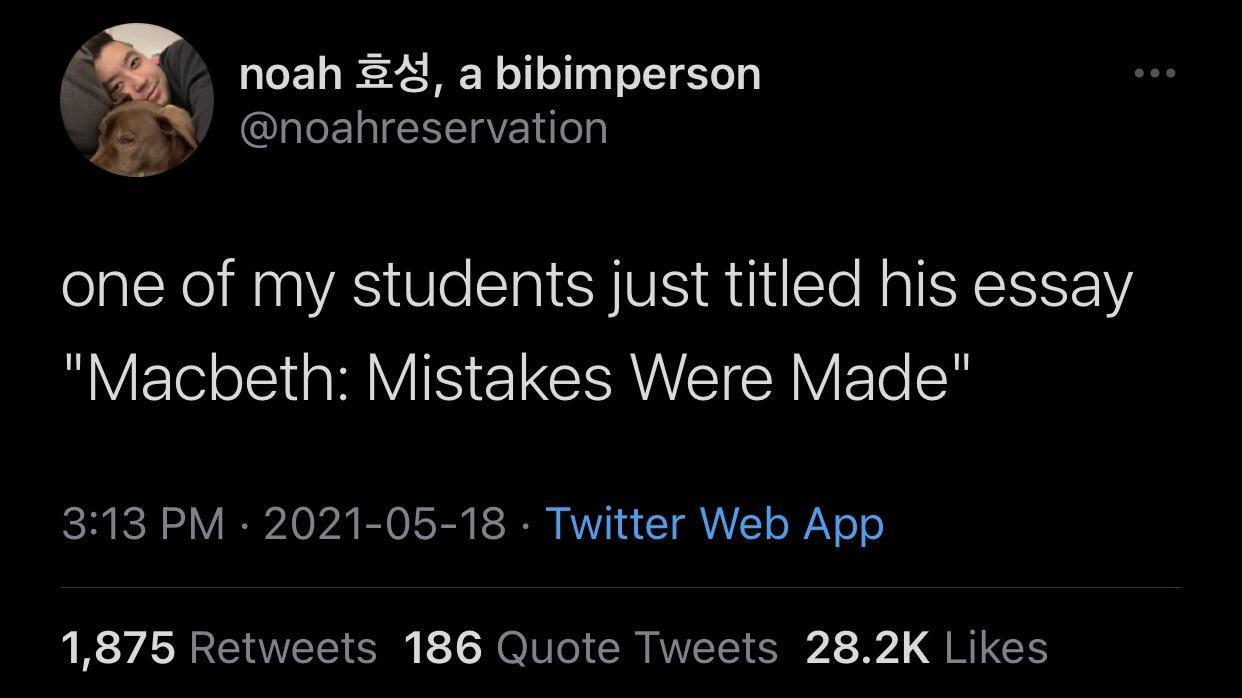View the 1,875 Retweets list
The height and width of the screenshot is (698, 1242).
tap(219, 648)
